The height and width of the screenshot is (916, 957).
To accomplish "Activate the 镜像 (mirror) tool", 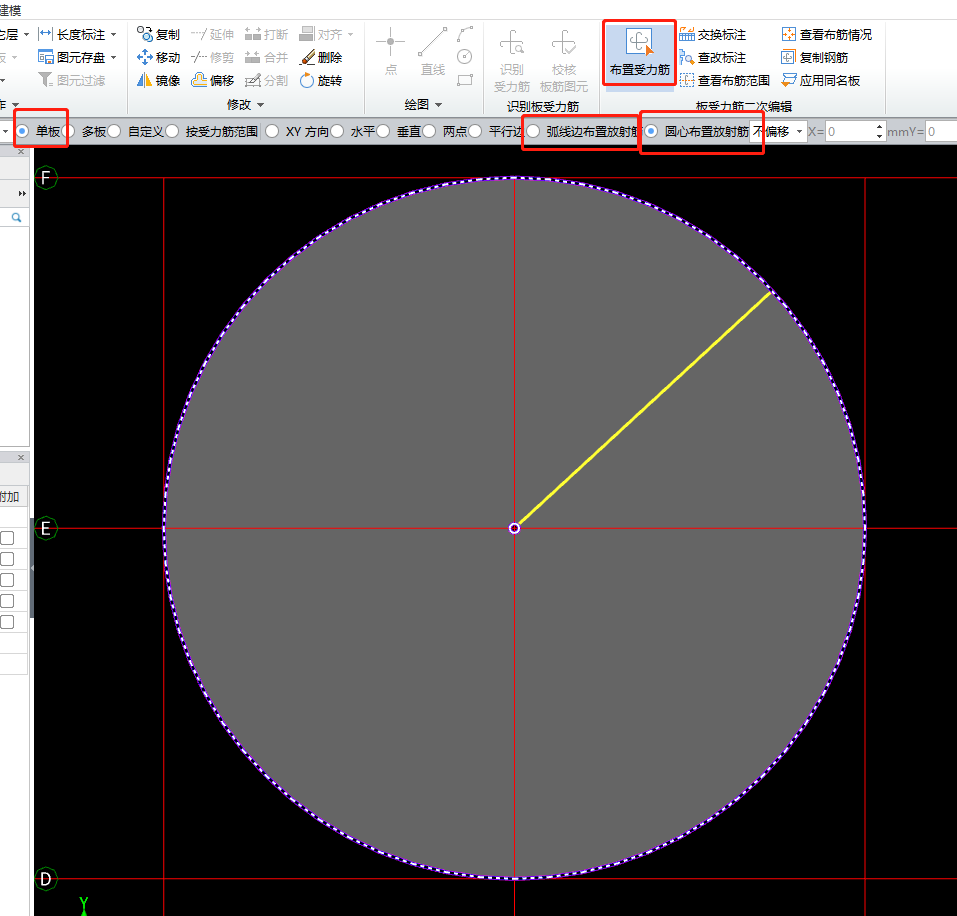I will tap(158, 81).
